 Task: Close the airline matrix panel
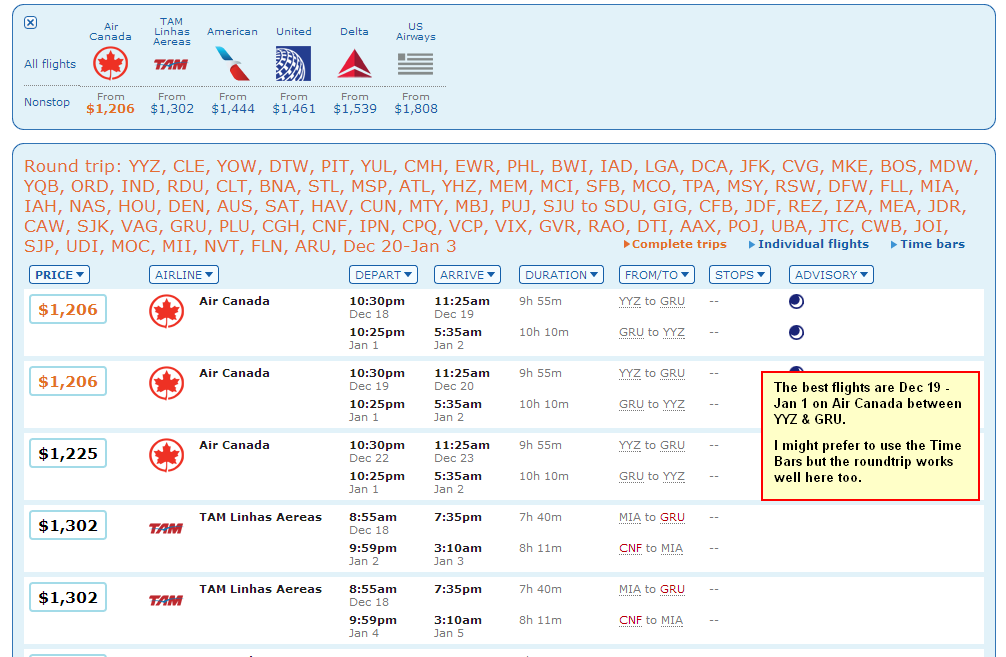(30, 22)
